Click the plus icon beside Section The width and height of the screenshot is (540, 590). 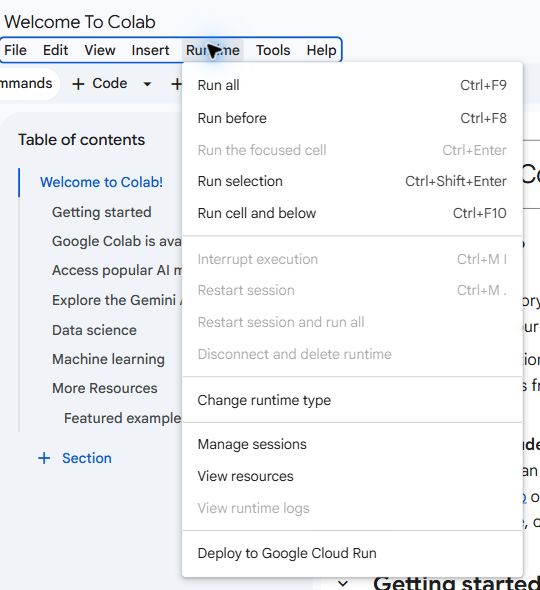pos(44,458)
